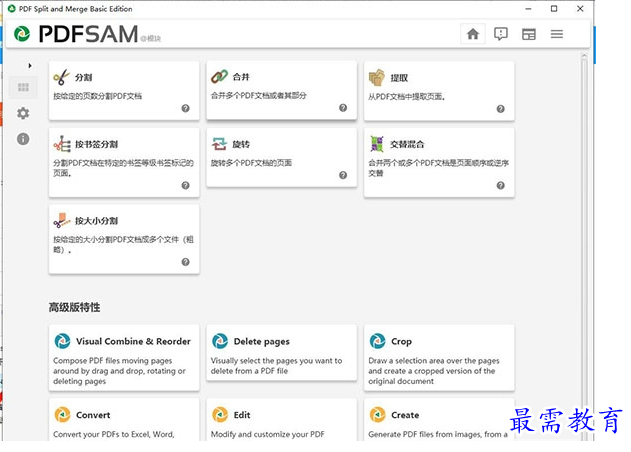Image resolution: width=631 pixels, height=452 pixels.
Task: Click the Visual Combine & Reorder icon
Action: (62, 341)
